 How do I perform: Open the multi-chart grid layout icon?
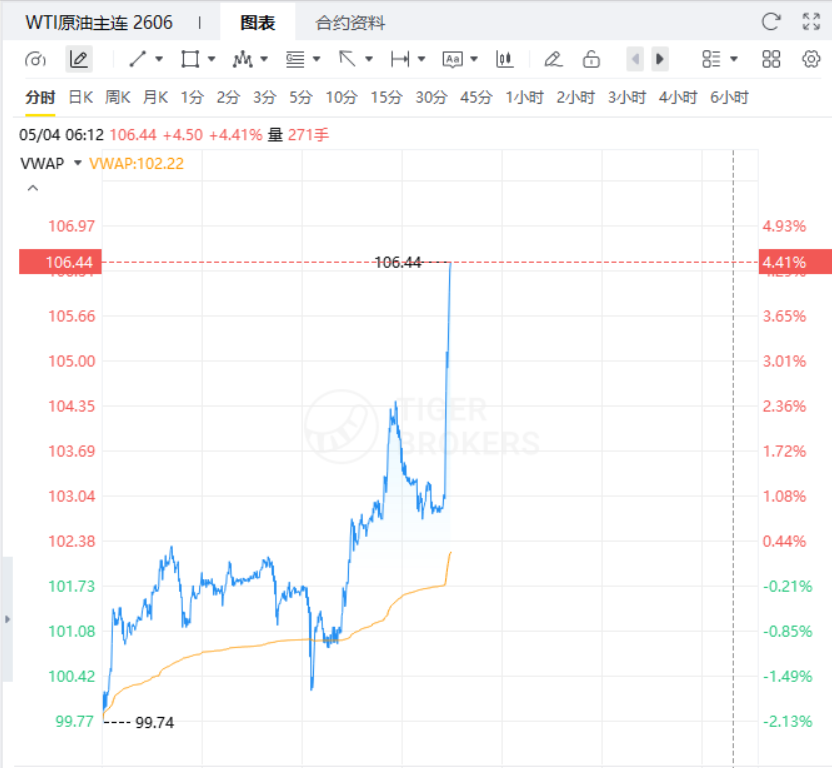click(771, 59)
